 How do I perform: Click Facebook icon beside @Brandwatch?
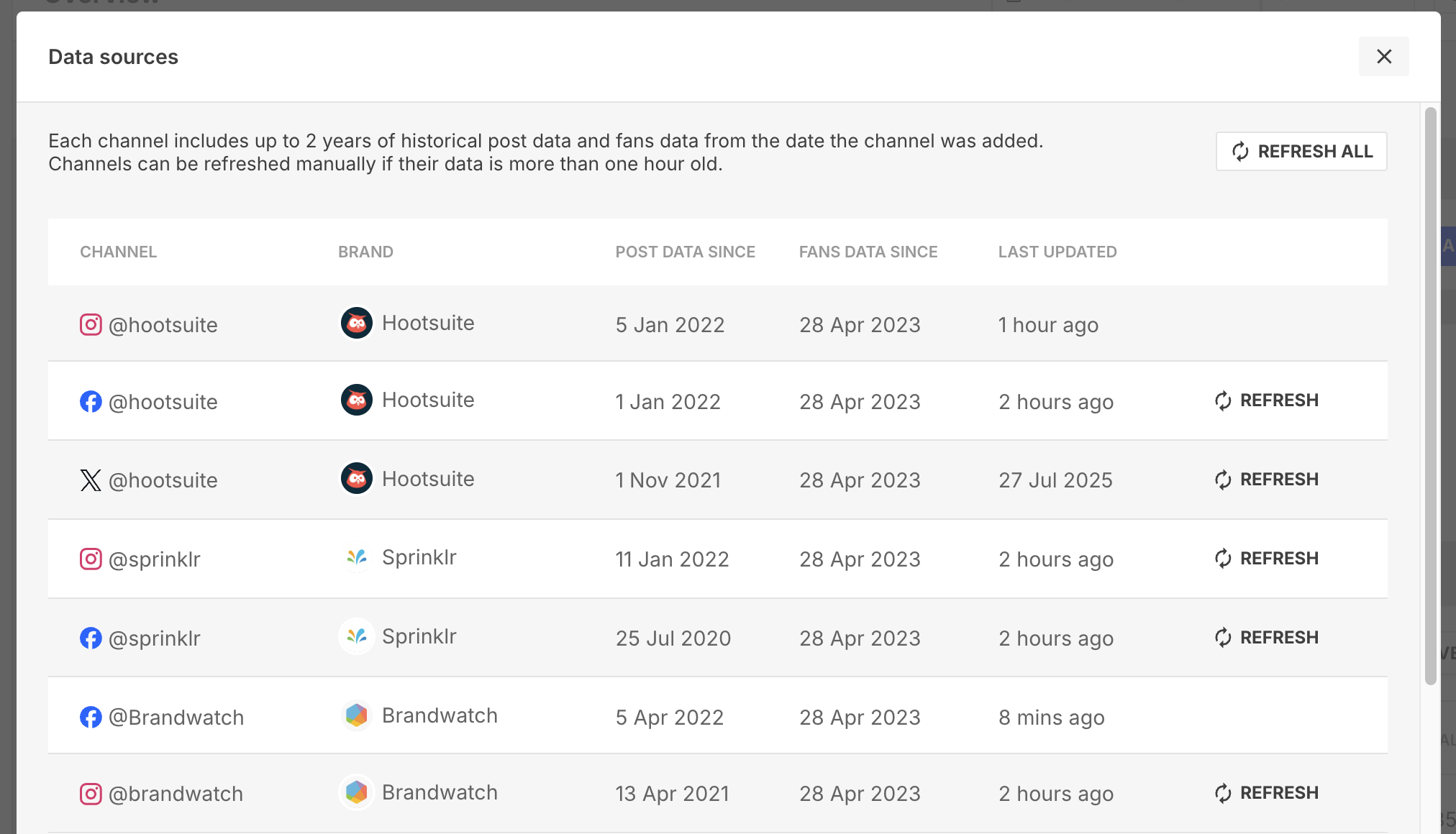91,717
